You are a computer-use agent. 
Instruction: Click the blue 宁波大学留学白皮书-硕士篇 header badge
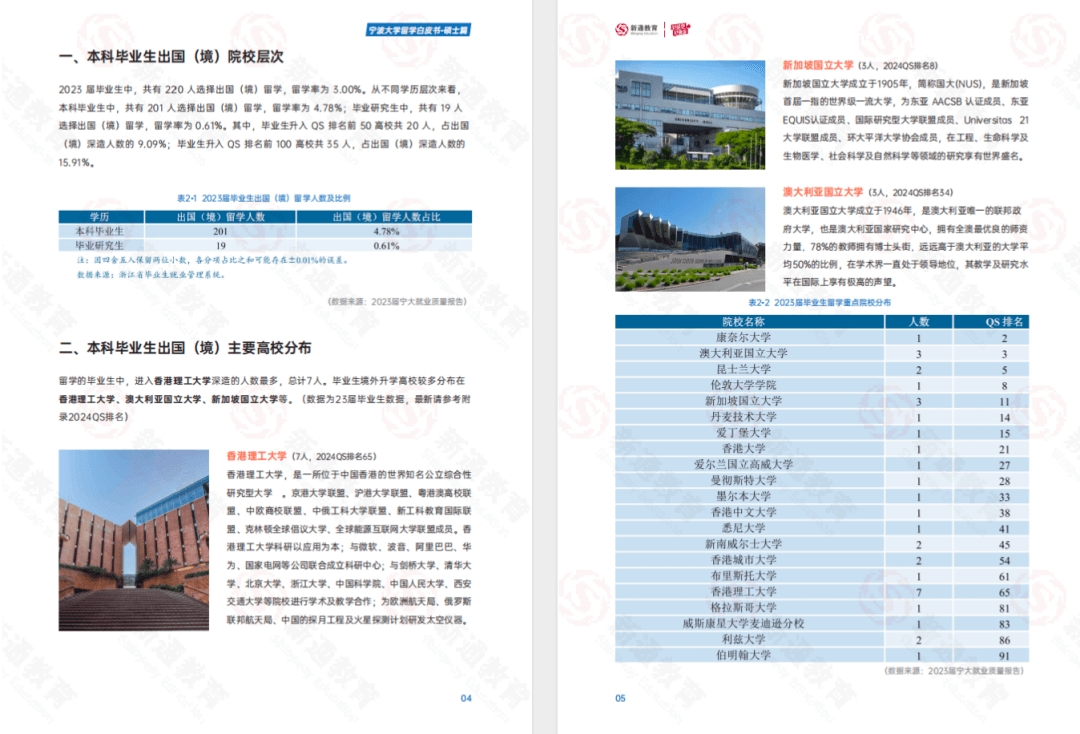(418, 30)
